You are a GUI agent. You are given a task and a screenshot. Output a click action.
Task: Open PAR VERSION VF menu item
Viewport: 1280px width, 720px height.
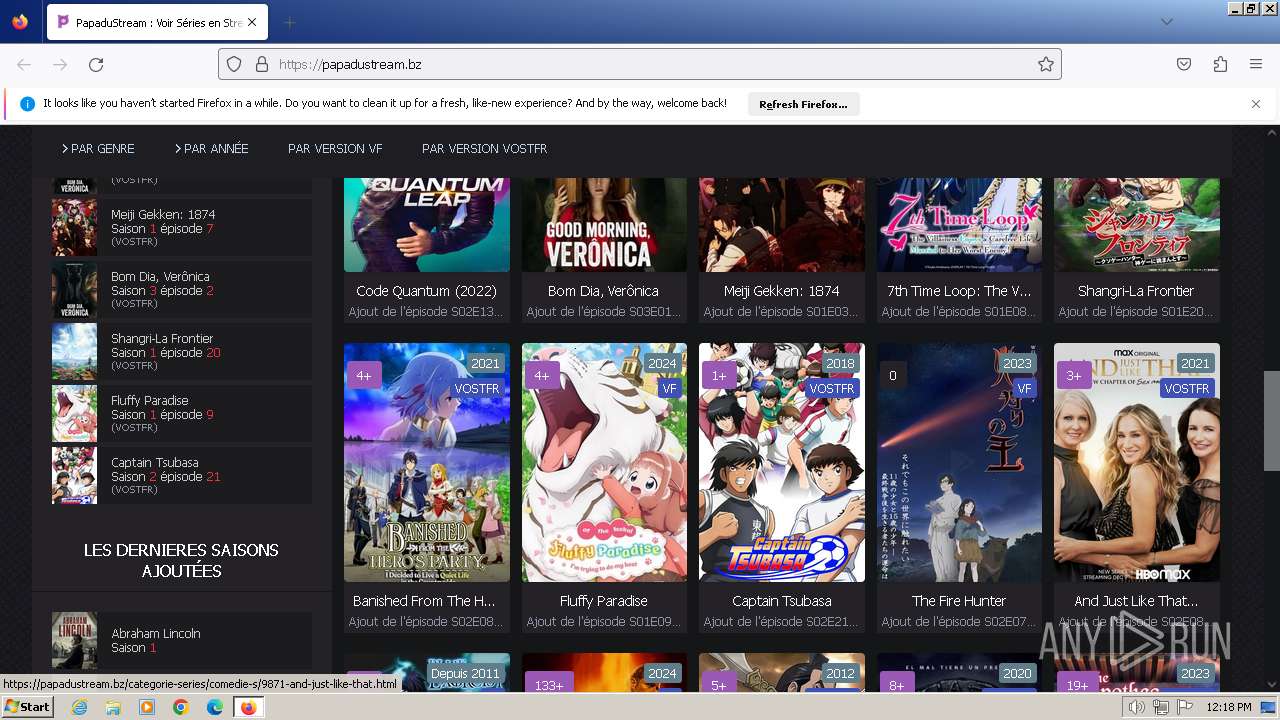335,148
